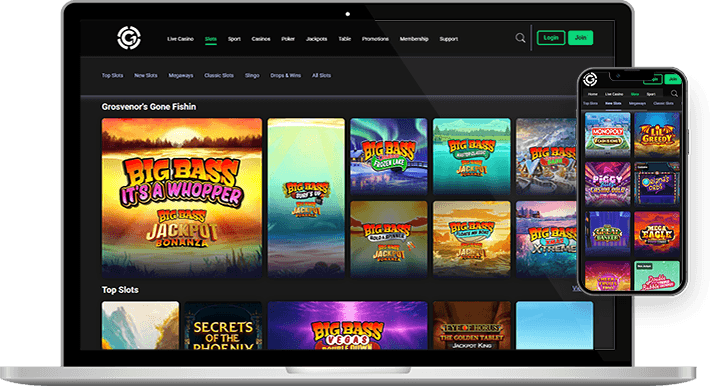Tap Megaways tab on phone
The height and width of the screenshot is (386, 717).
[x=637, y=104]
